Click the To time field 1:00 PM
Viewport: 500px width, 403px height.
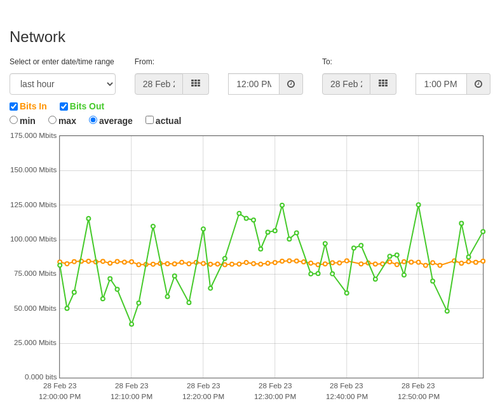(x=441, y=84)
